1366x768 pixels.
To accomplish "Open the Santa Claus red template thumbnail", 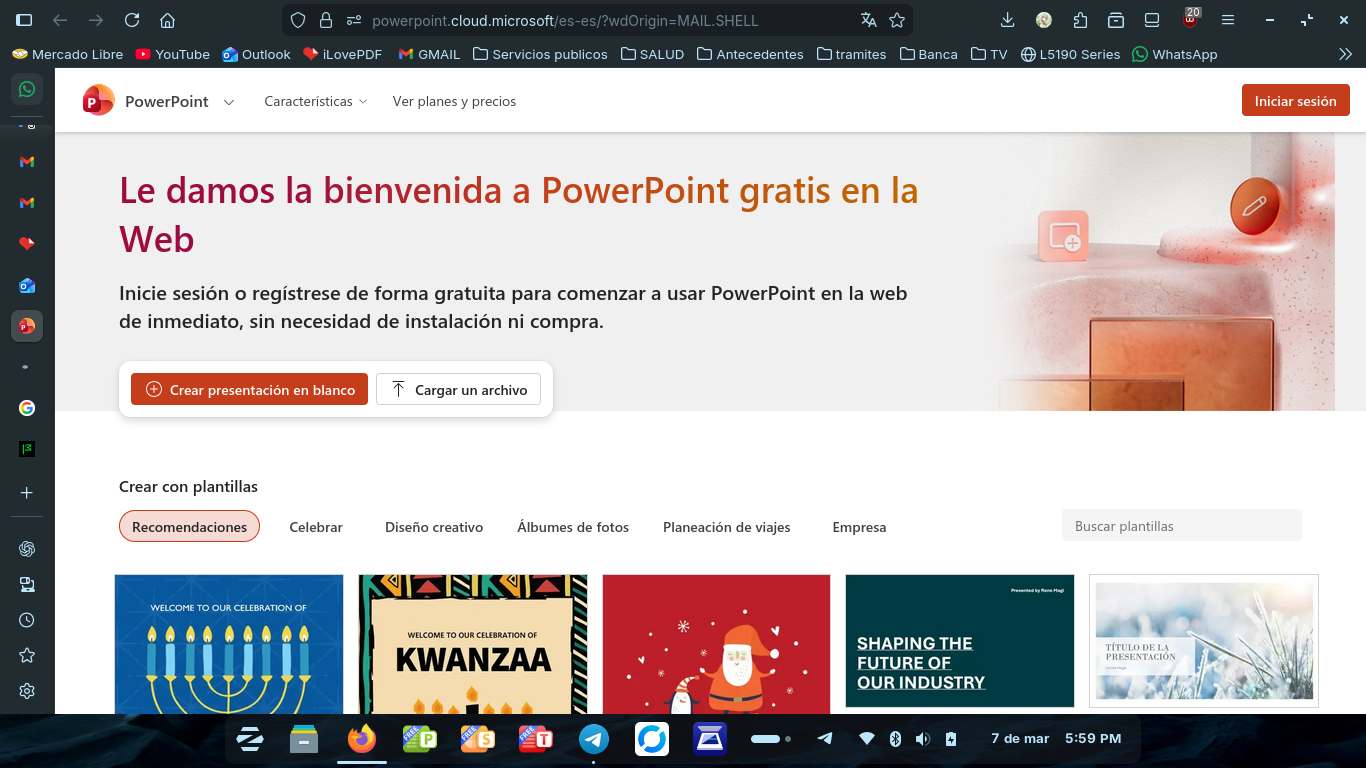I will coord(716,643).
